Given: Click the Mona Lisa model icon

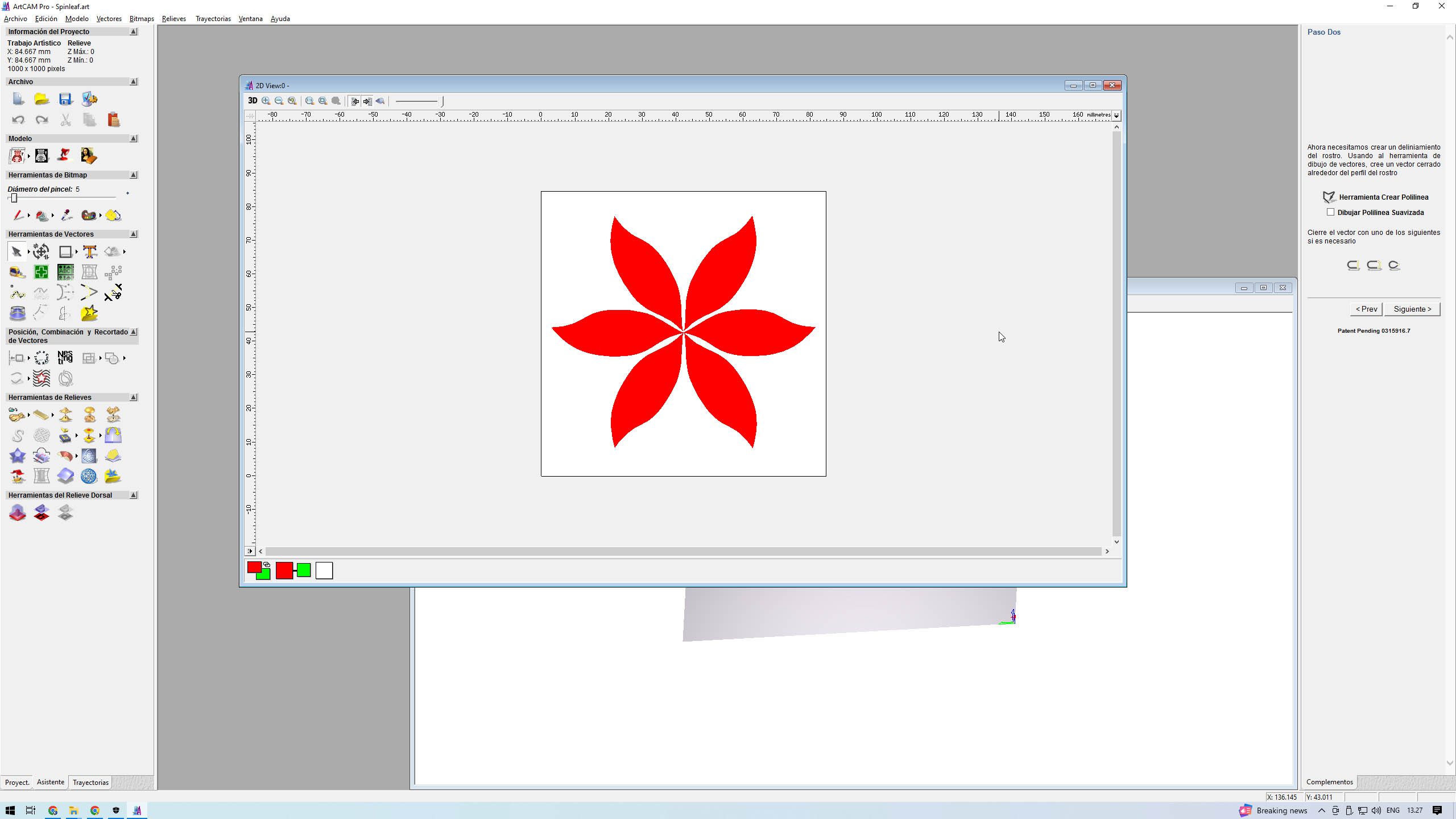Looking at the screenshot, I should click(x=89, y=156).
